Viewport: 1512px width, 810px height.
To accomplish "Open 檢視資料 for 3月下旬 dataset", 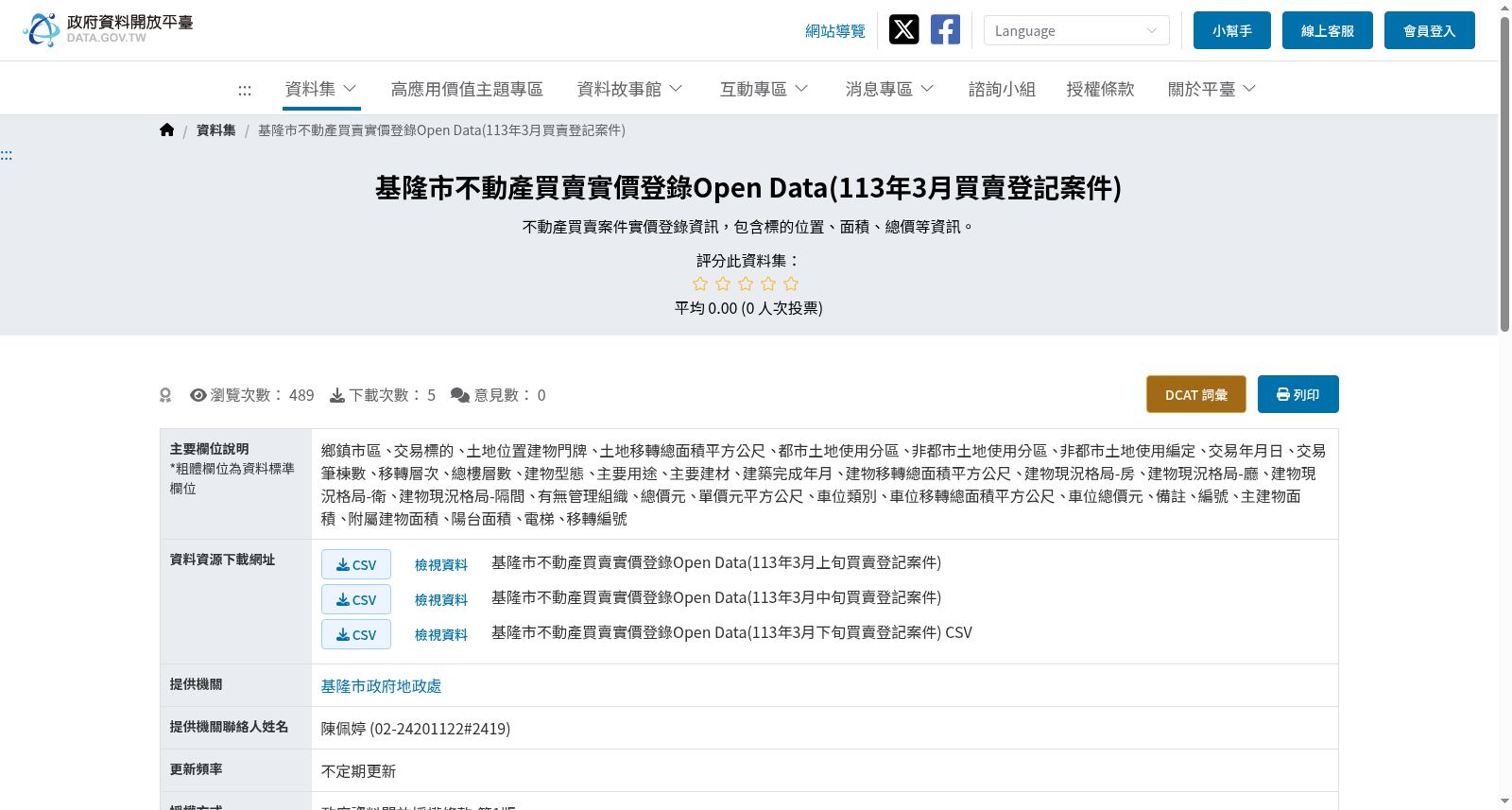I will pos(441,634).
